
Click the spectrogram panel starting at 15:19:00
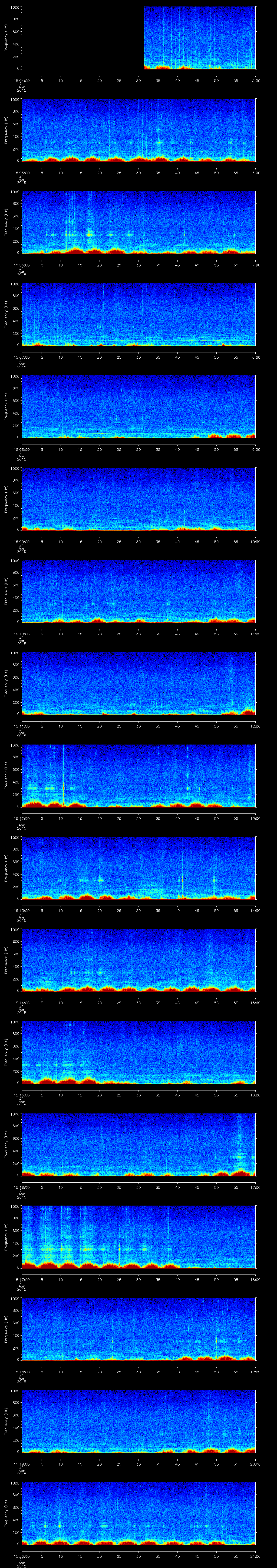tap(139, 1421)
